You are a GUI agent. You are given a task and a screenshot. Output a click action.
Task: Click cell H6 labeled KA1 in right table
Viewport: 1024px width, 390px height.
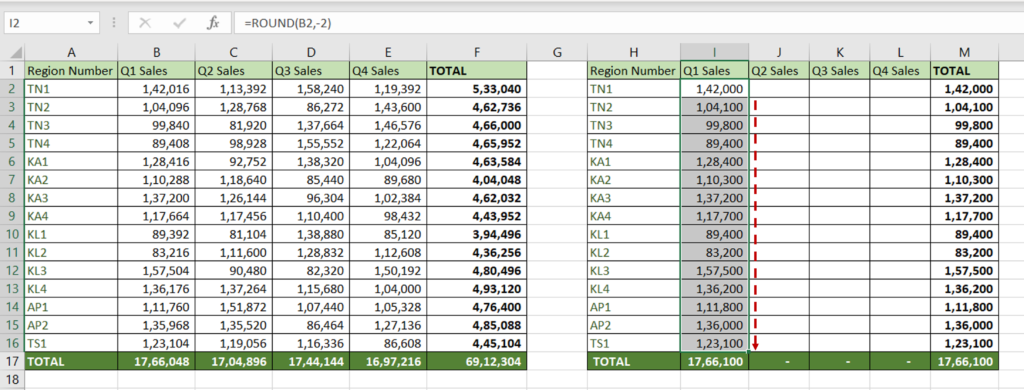coord(634,161)
